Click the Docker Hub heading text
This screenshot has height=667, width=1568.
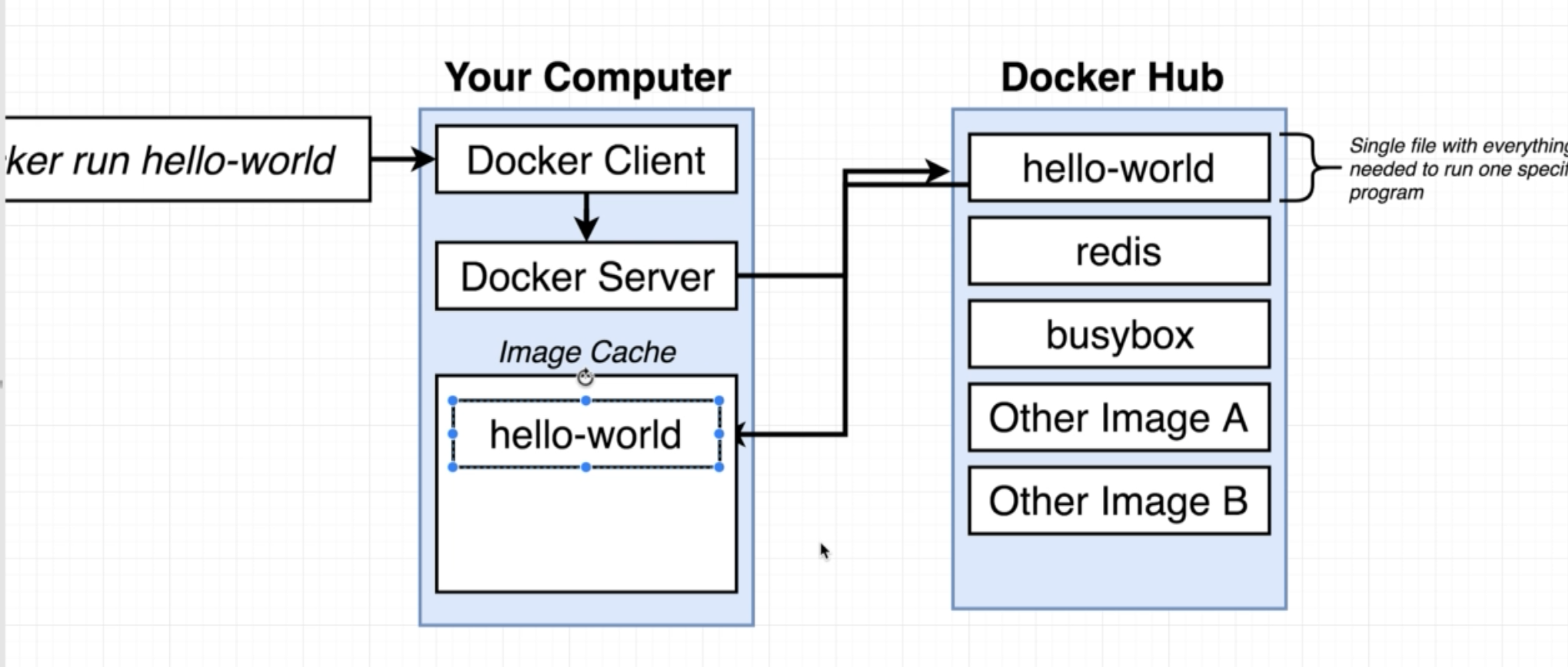(x=1111, y=77)
